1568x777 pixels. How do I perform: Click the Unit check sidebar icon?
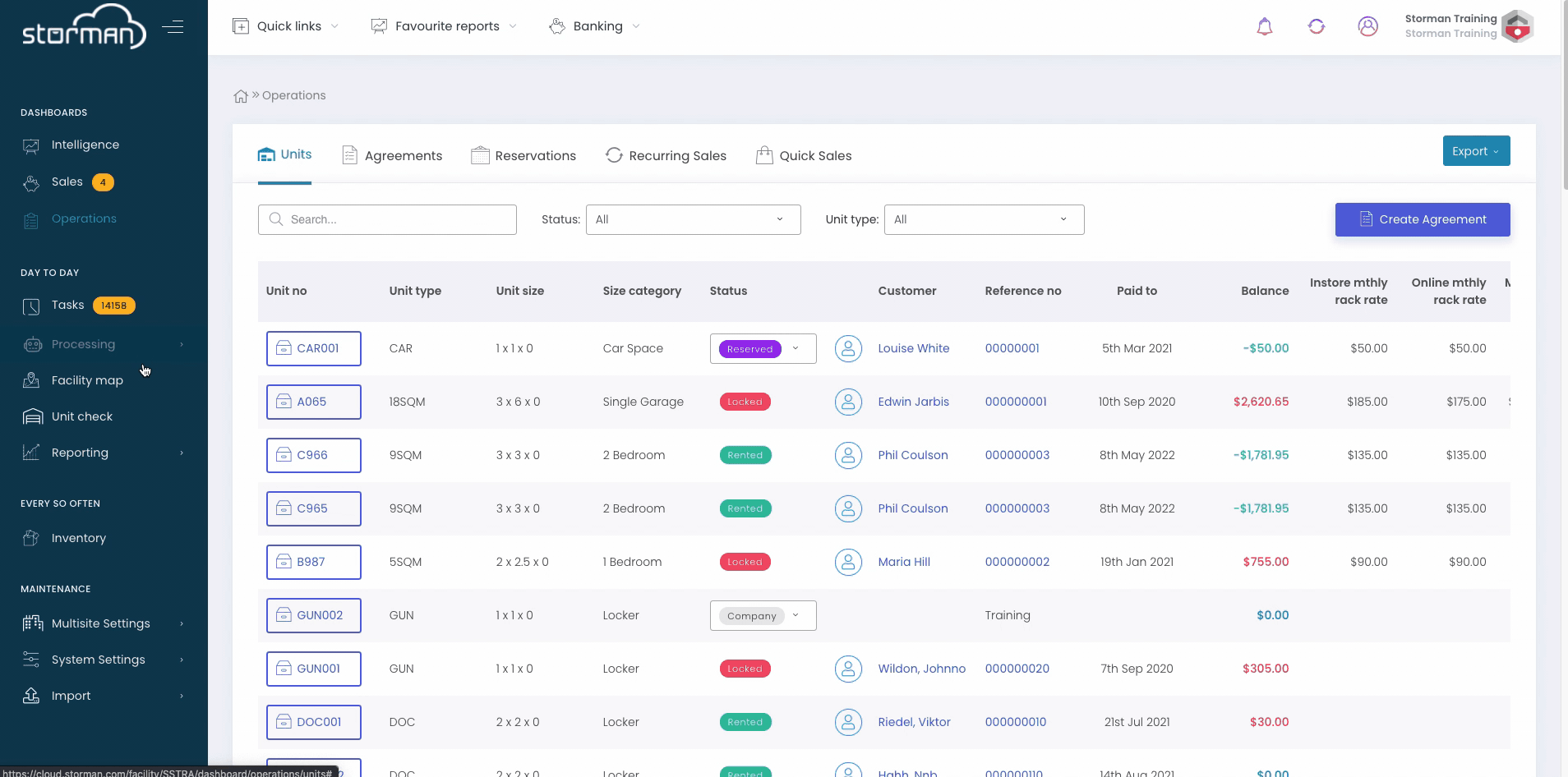pos(32,416)
